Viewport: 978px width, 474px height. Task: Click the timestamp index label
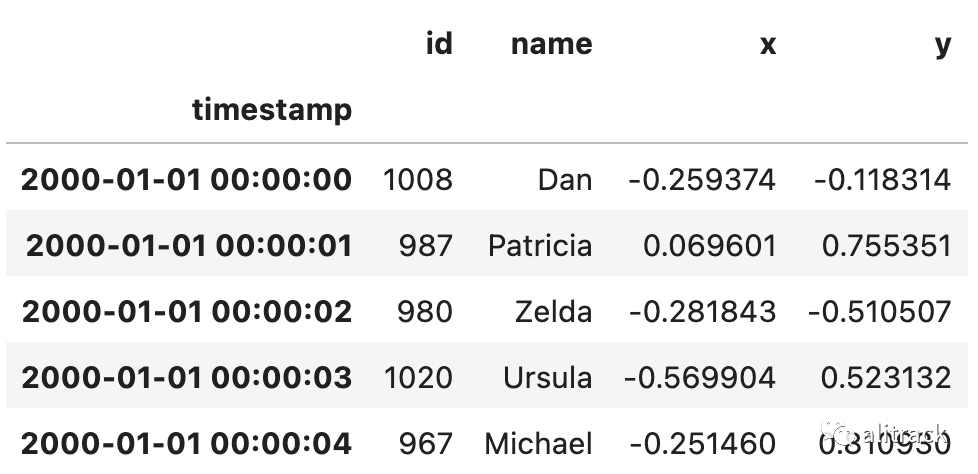272,109
